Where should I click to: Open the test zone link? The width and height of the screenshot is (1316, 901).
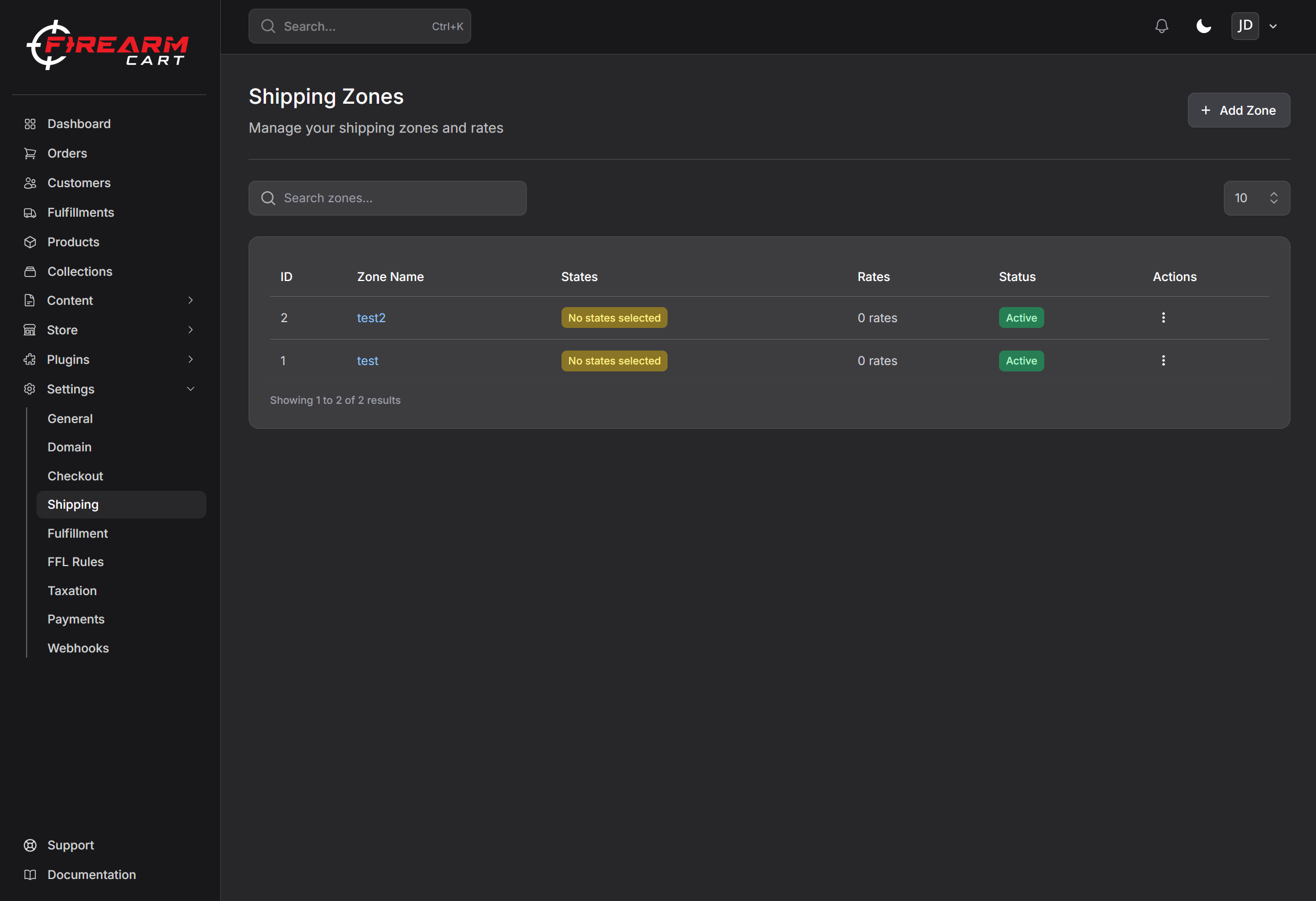coord(367,360)
